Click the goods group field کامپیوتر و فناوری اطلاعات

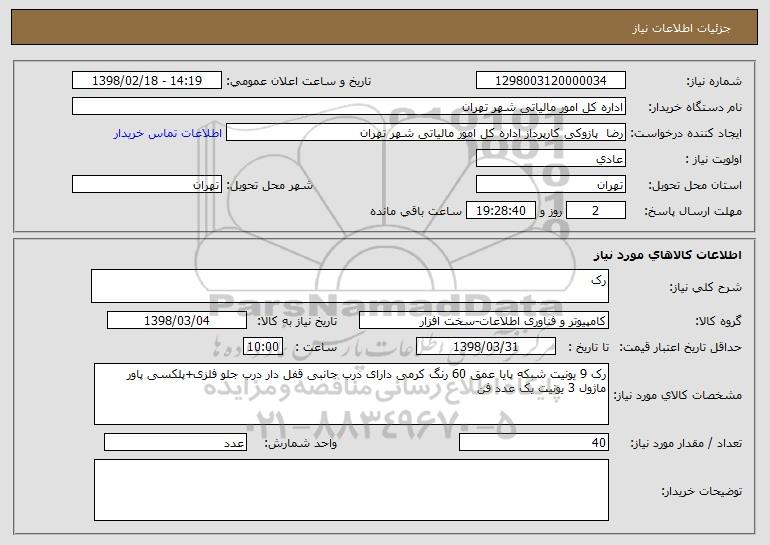pyautogui.click(x=484, y=321)
